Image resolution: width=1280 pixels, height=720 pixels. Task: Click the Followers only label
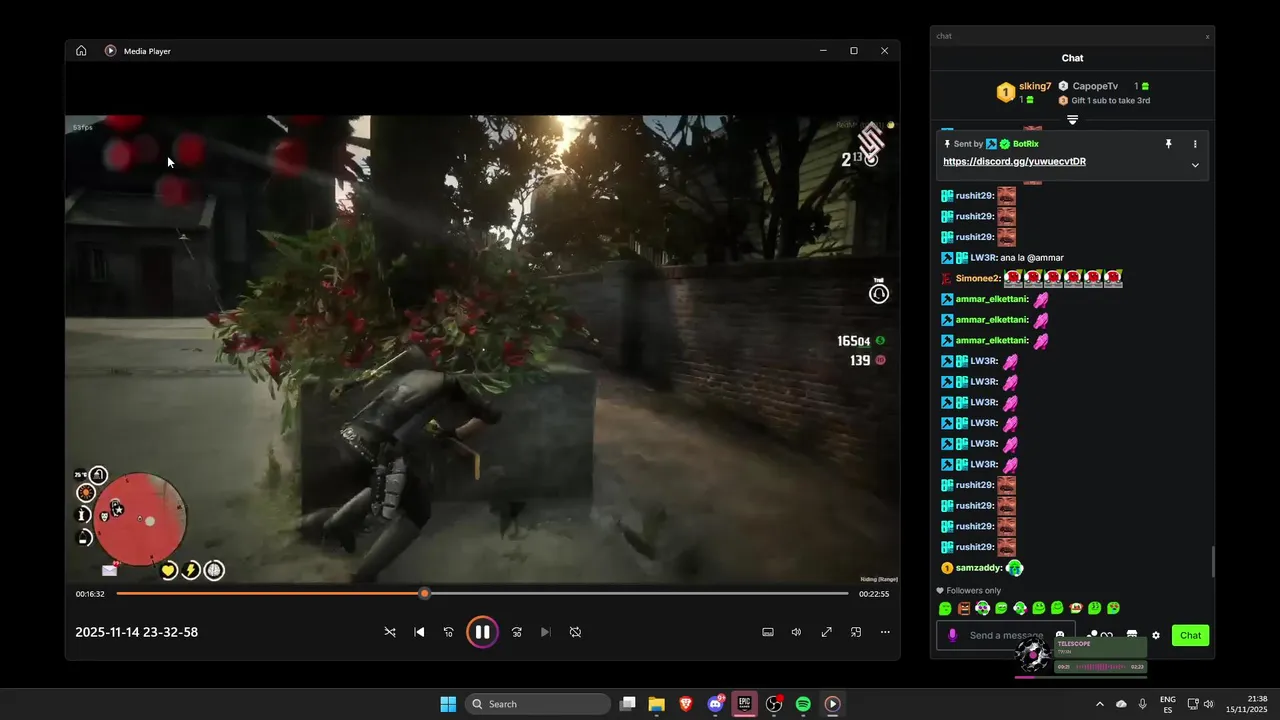coord(973,591)
